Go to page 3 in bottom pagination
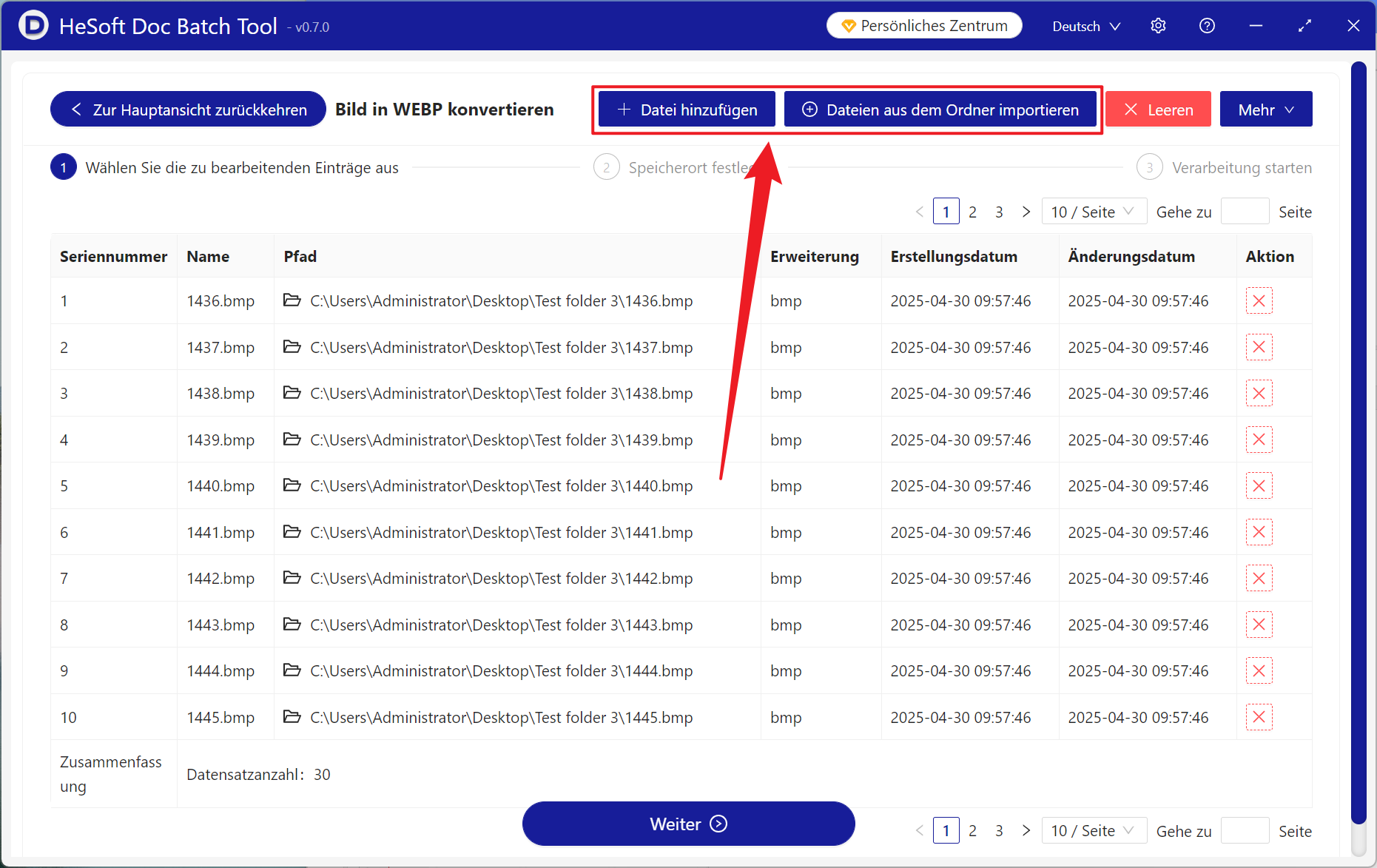This screenshot has width=1377, height=868. click(x=999, y=831)
